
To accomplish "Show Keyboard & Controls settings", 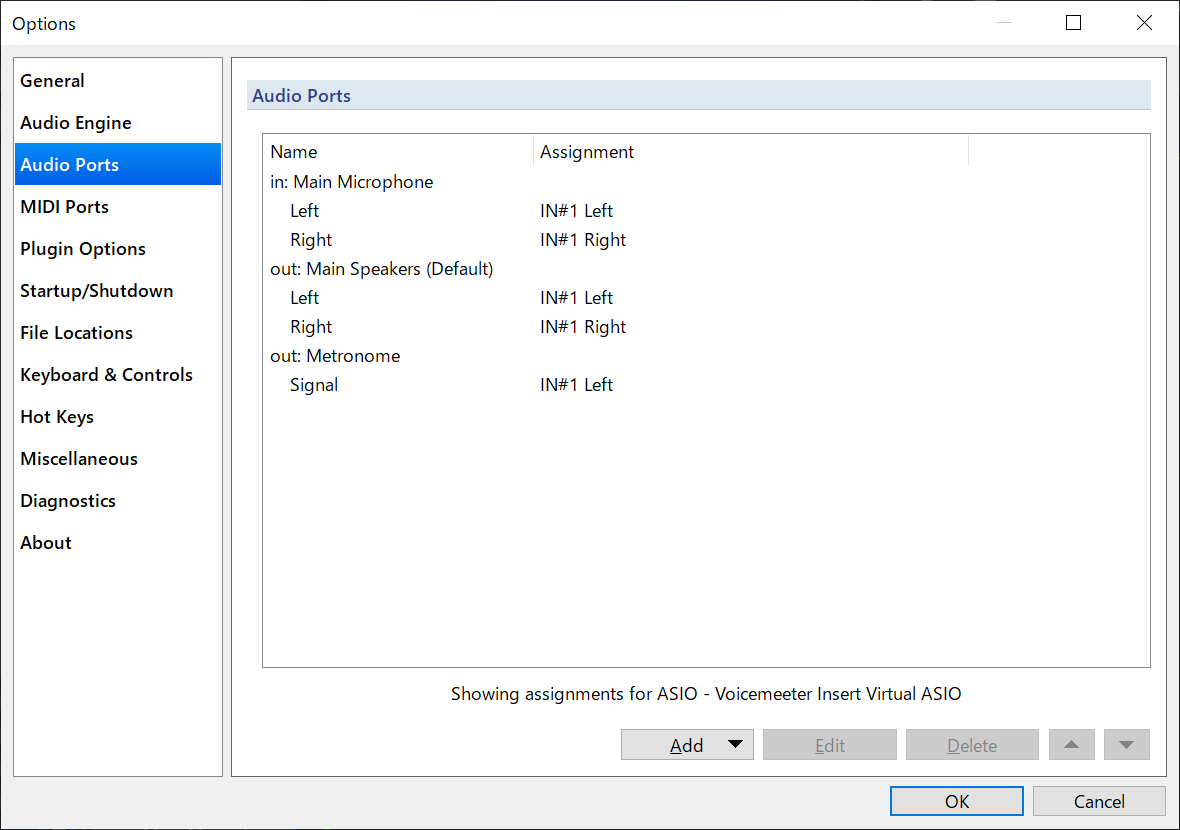I will [x=106, y=375].
